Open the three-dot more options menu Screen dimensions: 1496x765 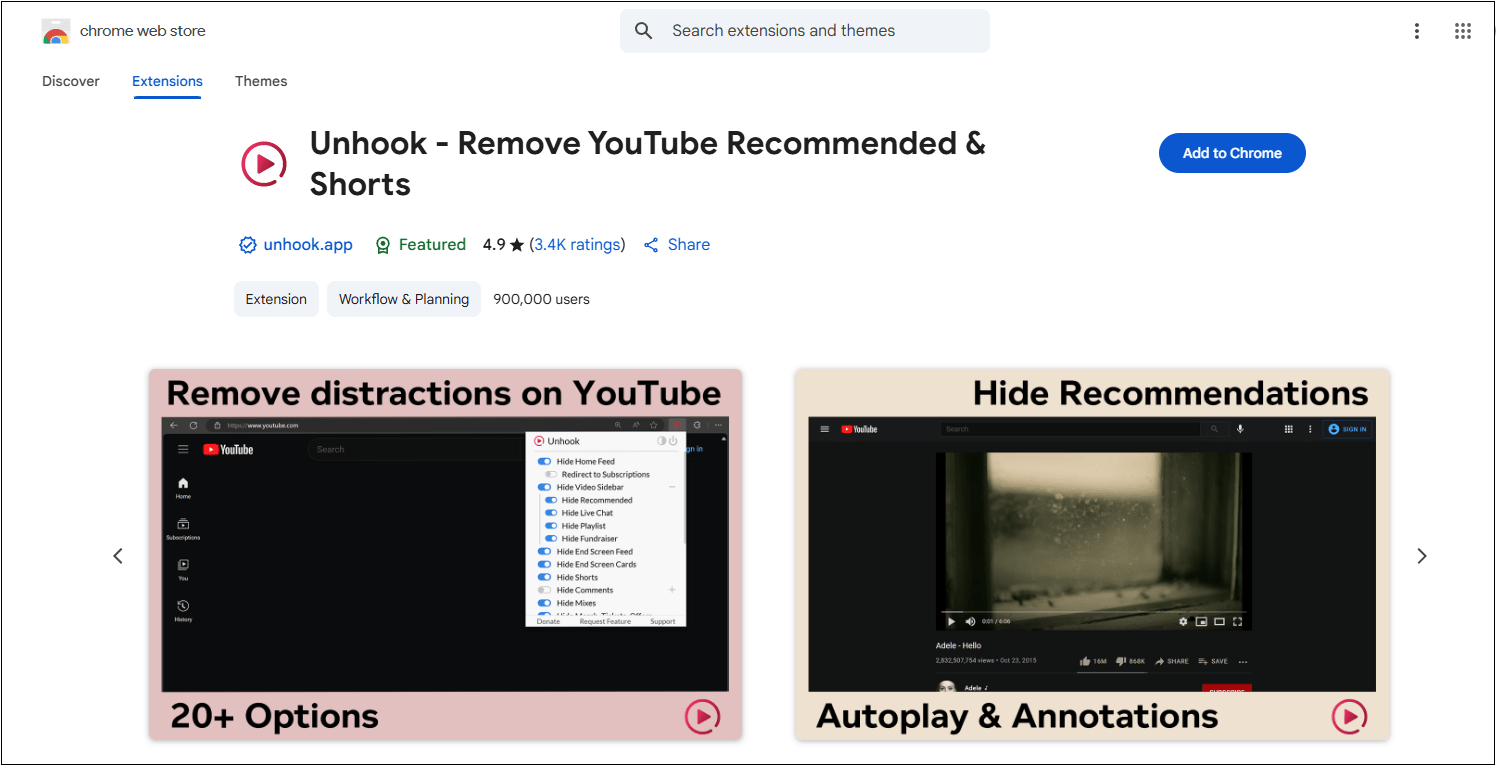pos(1417,31)
